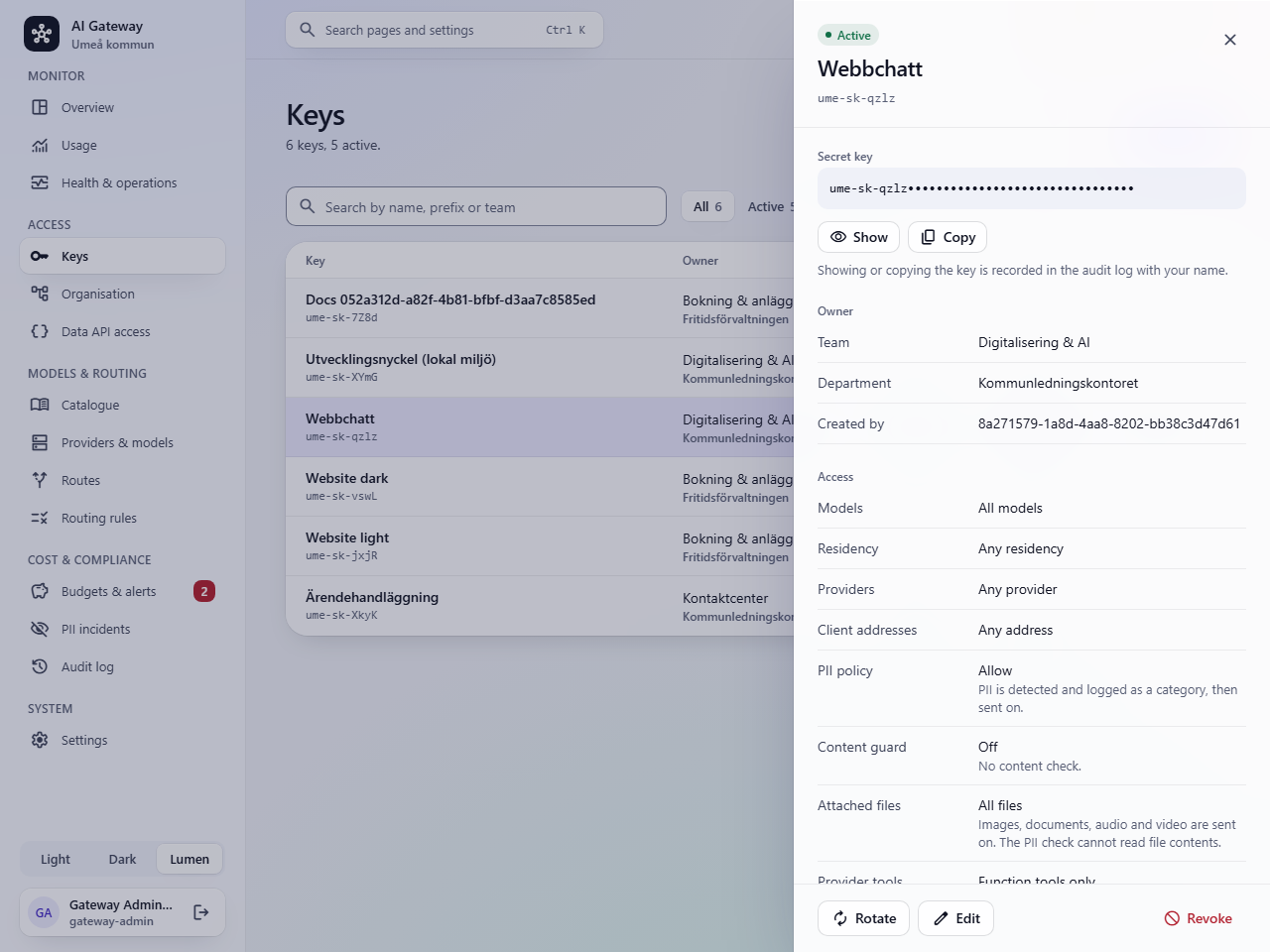Select the Website light key row

click(x=540, y=545)
